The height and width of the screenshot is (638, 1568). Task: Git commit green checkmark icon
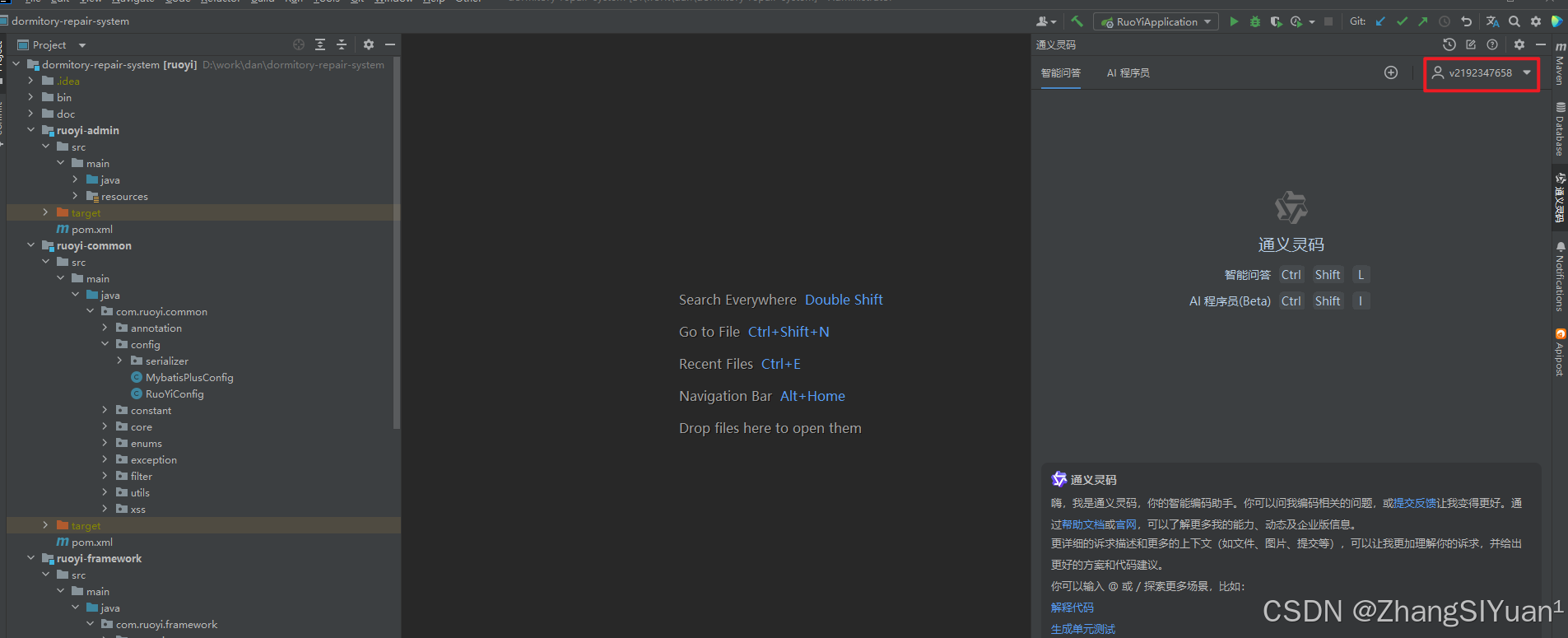coord(1402,21)
